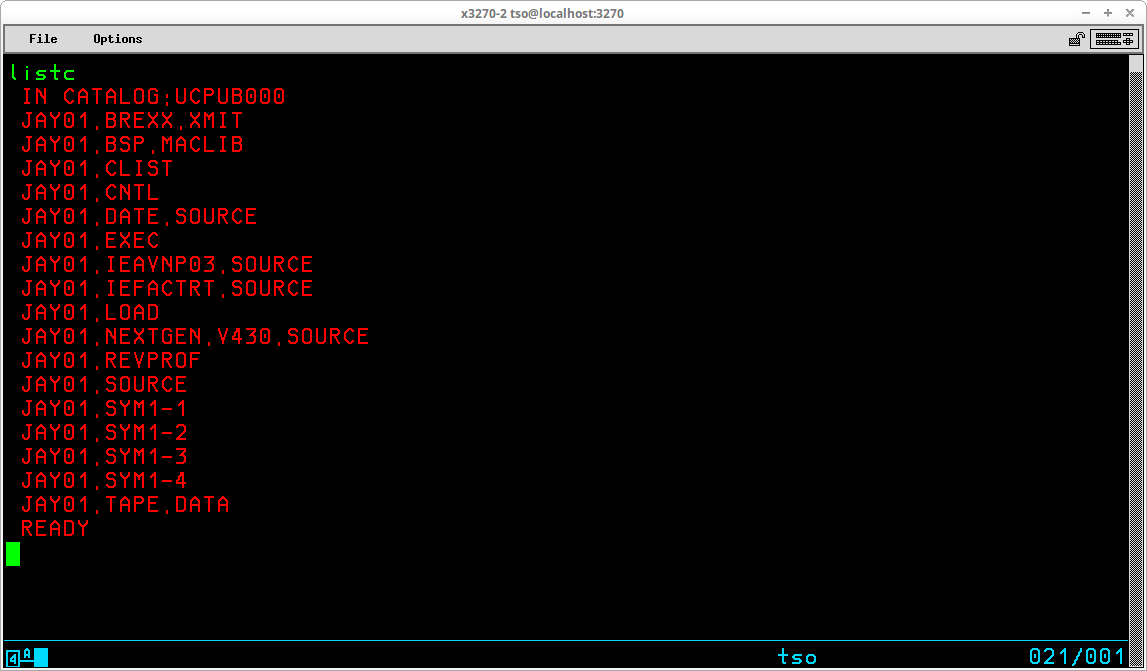
Task: Maximize the x3270 window
Action: (x=1107, y=13)
